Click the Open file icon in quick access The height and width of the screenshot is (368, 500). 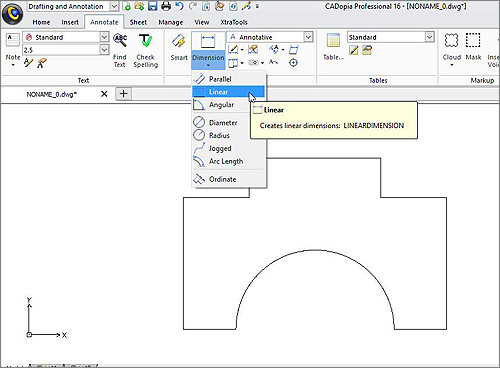click(x=139, y=6)
